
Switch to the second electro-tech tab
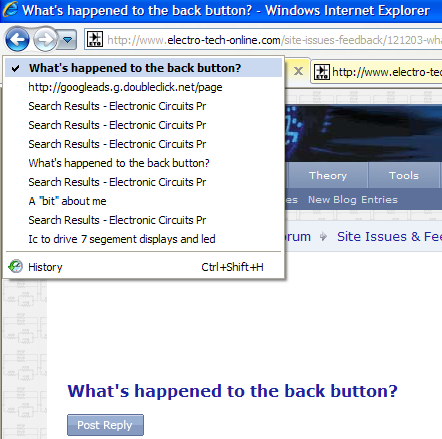pos(377,72)
